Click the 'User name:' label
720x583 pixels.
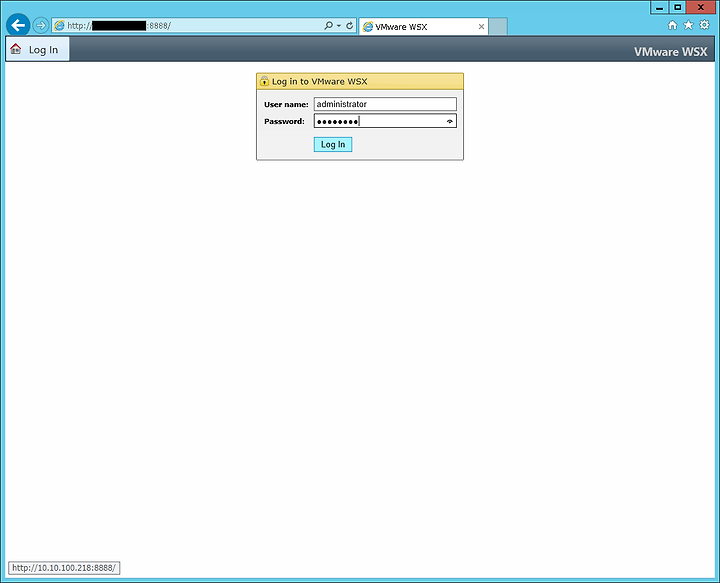[286, 105]
